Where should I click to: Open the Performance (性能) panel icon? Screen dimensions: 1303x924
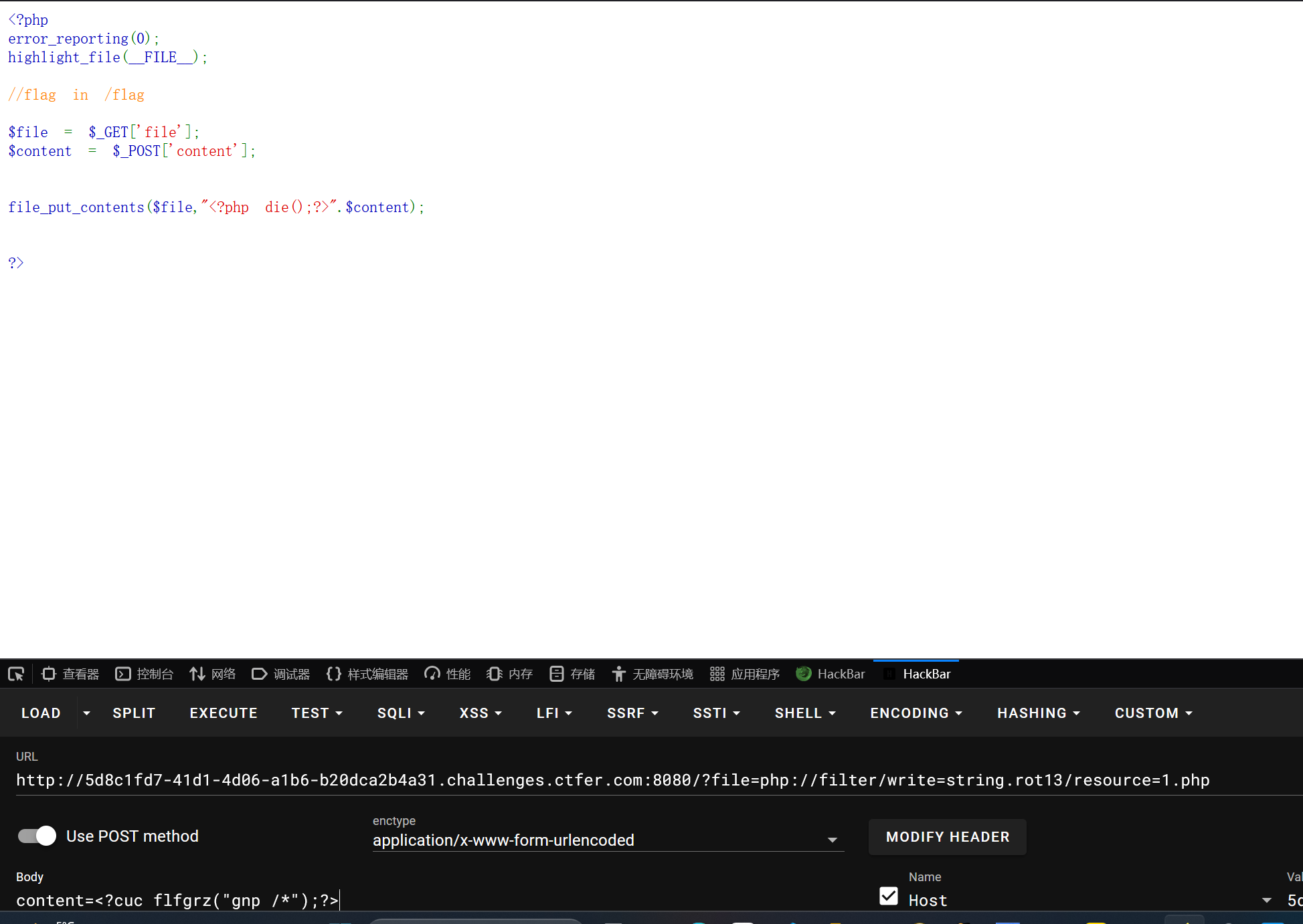pyautogui.click(x=432, y=674)
